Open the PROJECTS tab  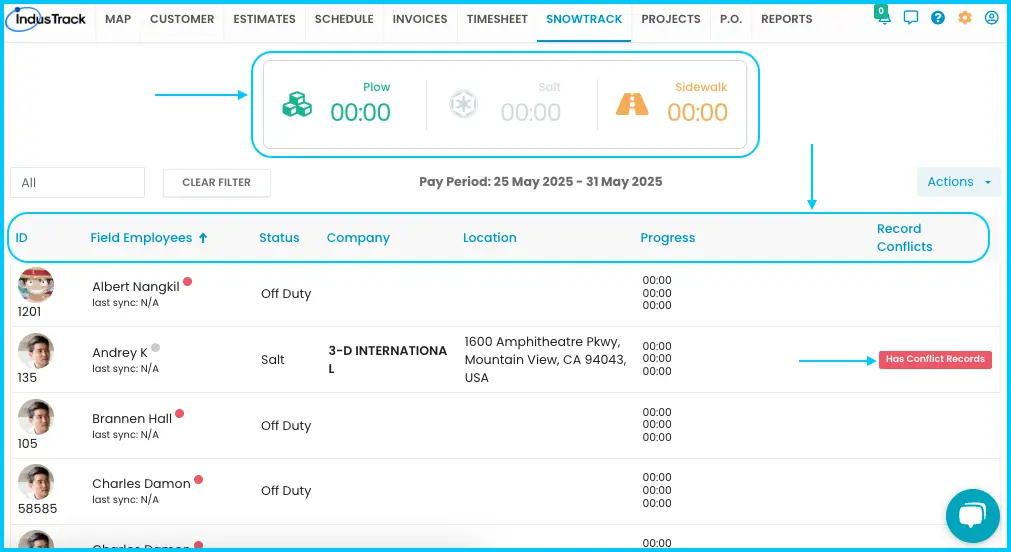point(671,19)
